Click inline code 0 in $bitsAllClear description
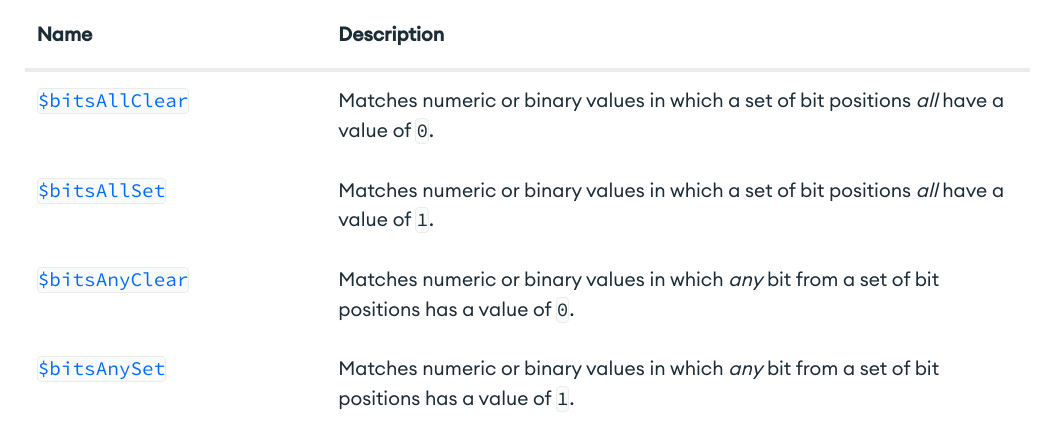This screenshot has width=1057, height=426. pos(421,131)
